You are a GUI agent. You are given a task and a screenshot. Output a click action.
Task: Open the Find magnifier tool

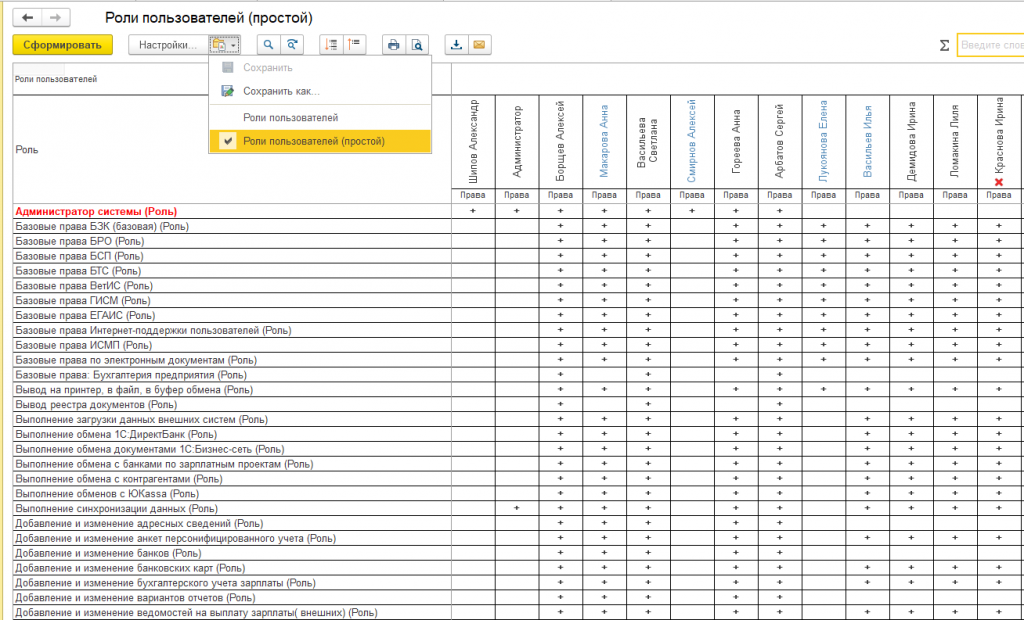[268, 45]
